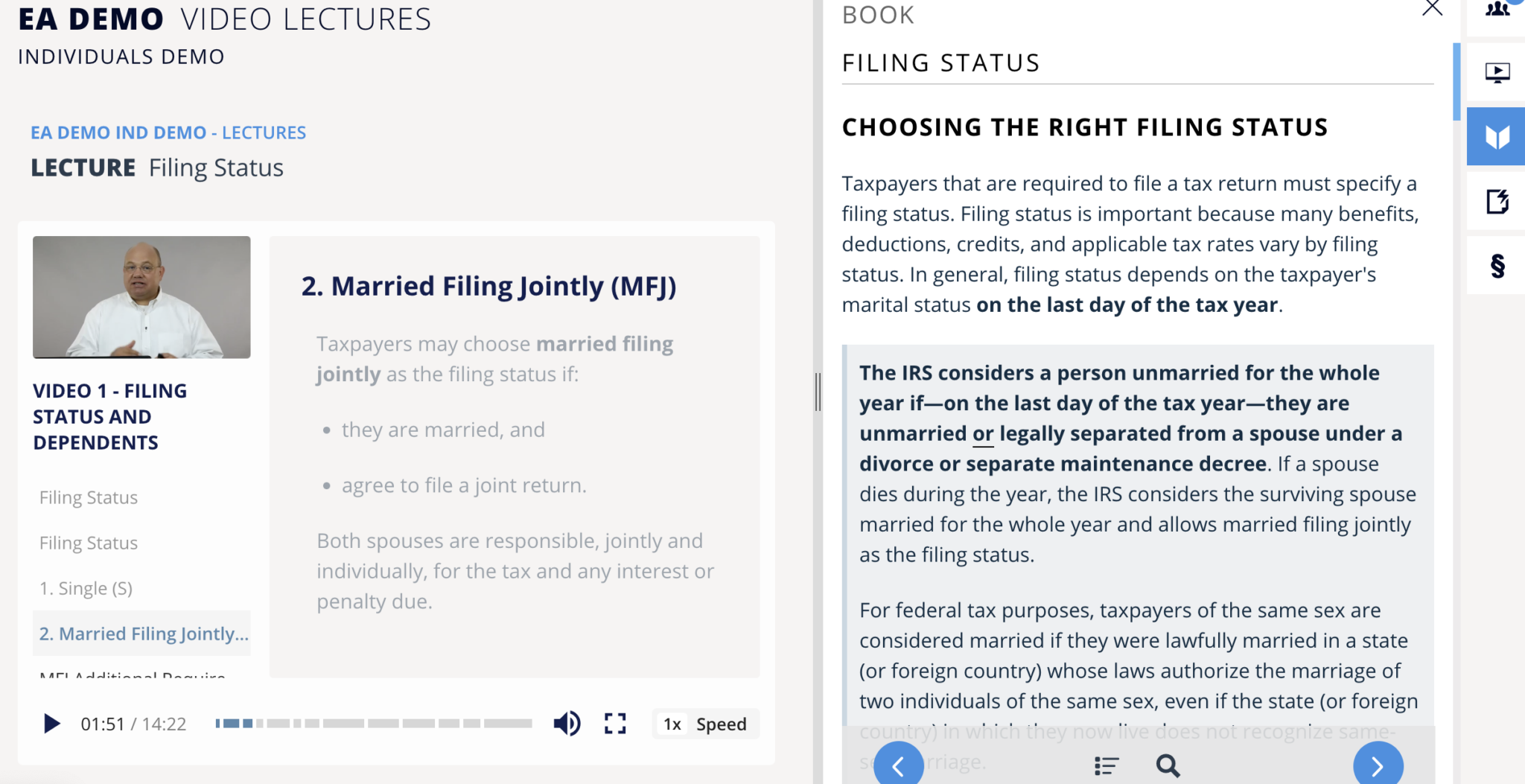Image resolution: width=1525 pixels, height=784 pixels.
Task: Play the lecture video
Action: click(x=51, y=724)
